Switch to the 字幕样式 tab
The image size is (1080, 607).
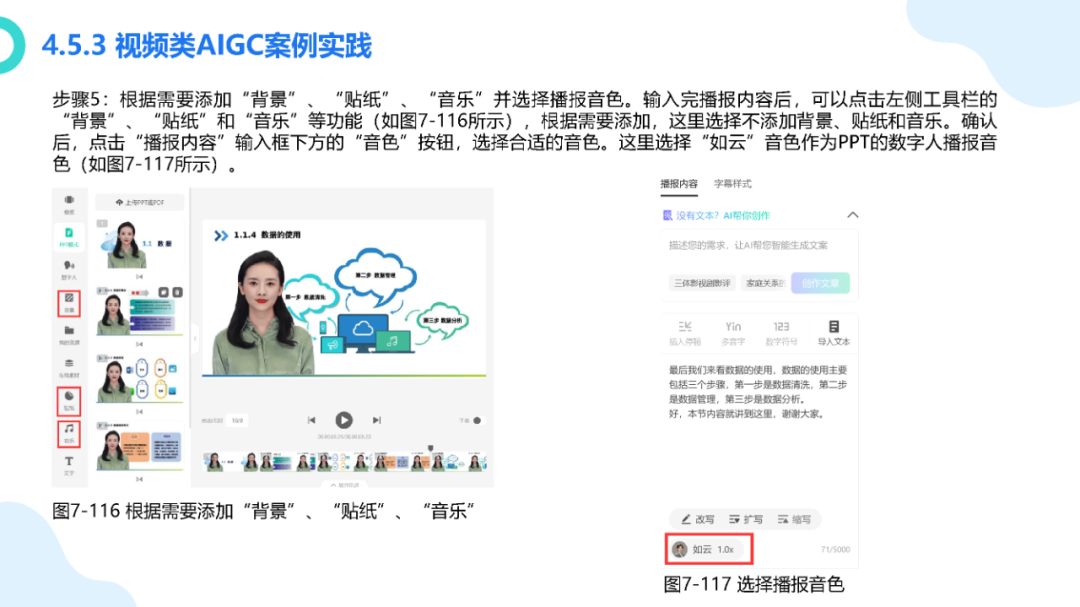[732, 184]
